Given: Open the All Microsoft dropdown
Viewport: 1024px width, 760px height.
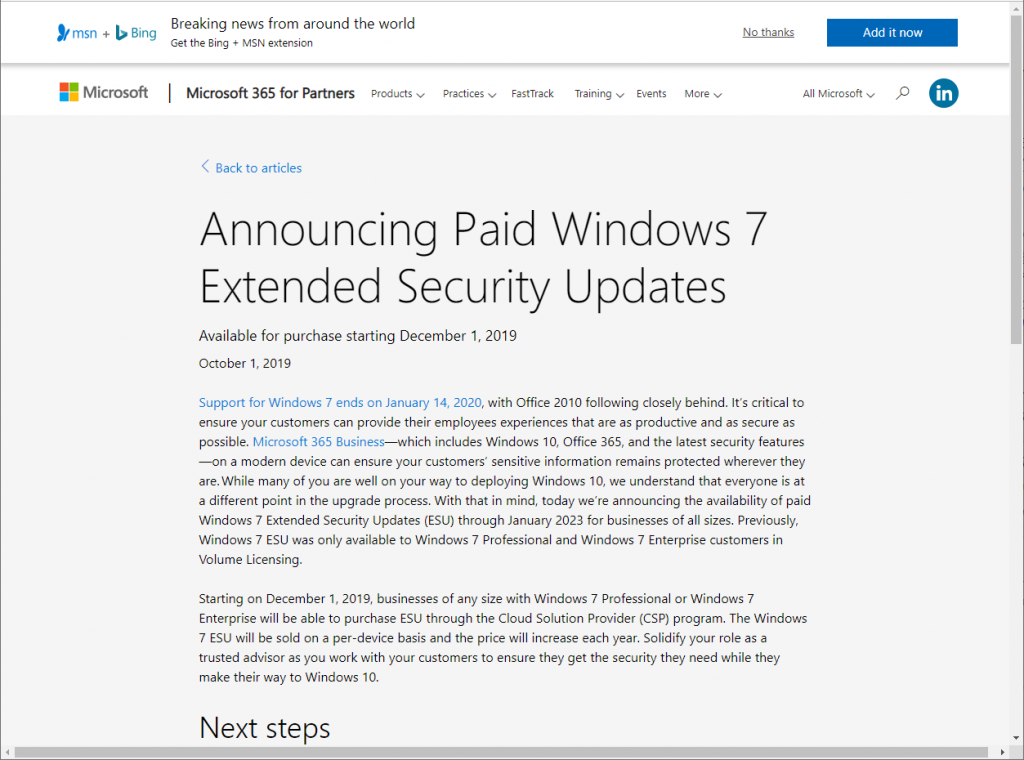Looking at the screenshot, I should coord(839,94).
